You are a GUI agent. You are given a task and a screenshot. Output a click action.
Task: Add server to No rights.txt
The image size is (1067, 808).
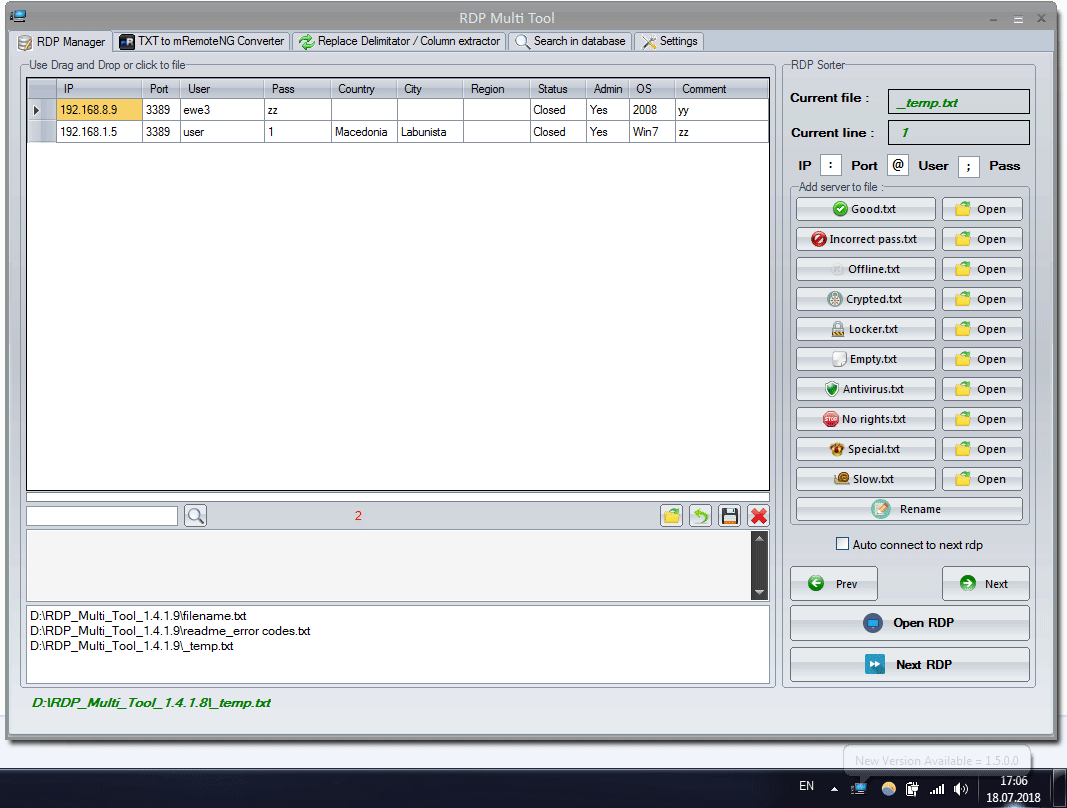(x=866, y=419)
